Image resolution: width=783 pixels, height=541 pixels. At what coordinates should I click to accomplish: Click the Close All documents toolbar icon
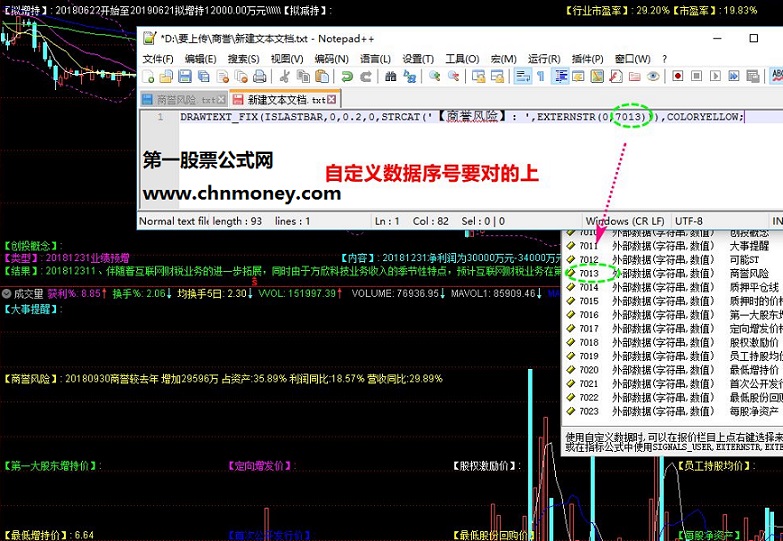[x=241, y=76]
